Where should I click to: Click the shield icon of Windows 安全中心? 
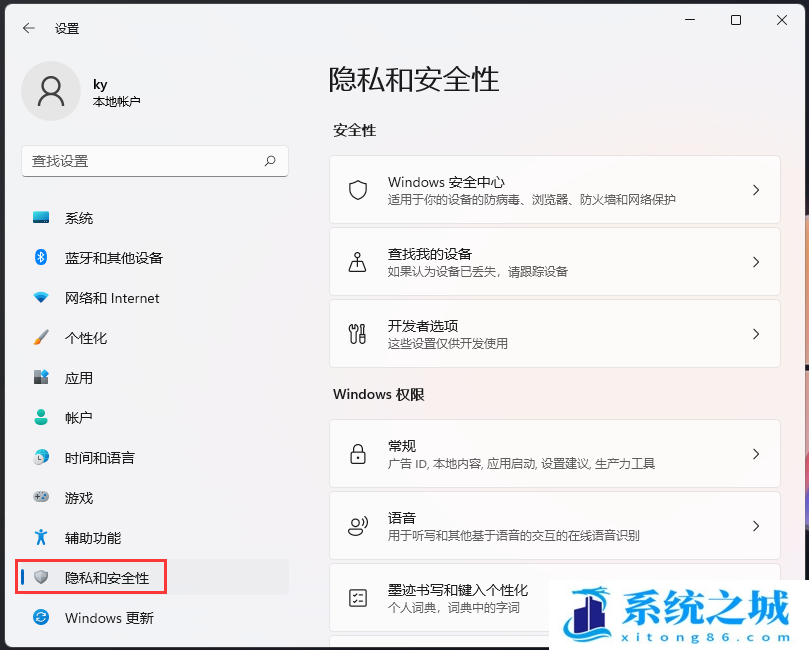pyautogui.click(x=358, y=190)
